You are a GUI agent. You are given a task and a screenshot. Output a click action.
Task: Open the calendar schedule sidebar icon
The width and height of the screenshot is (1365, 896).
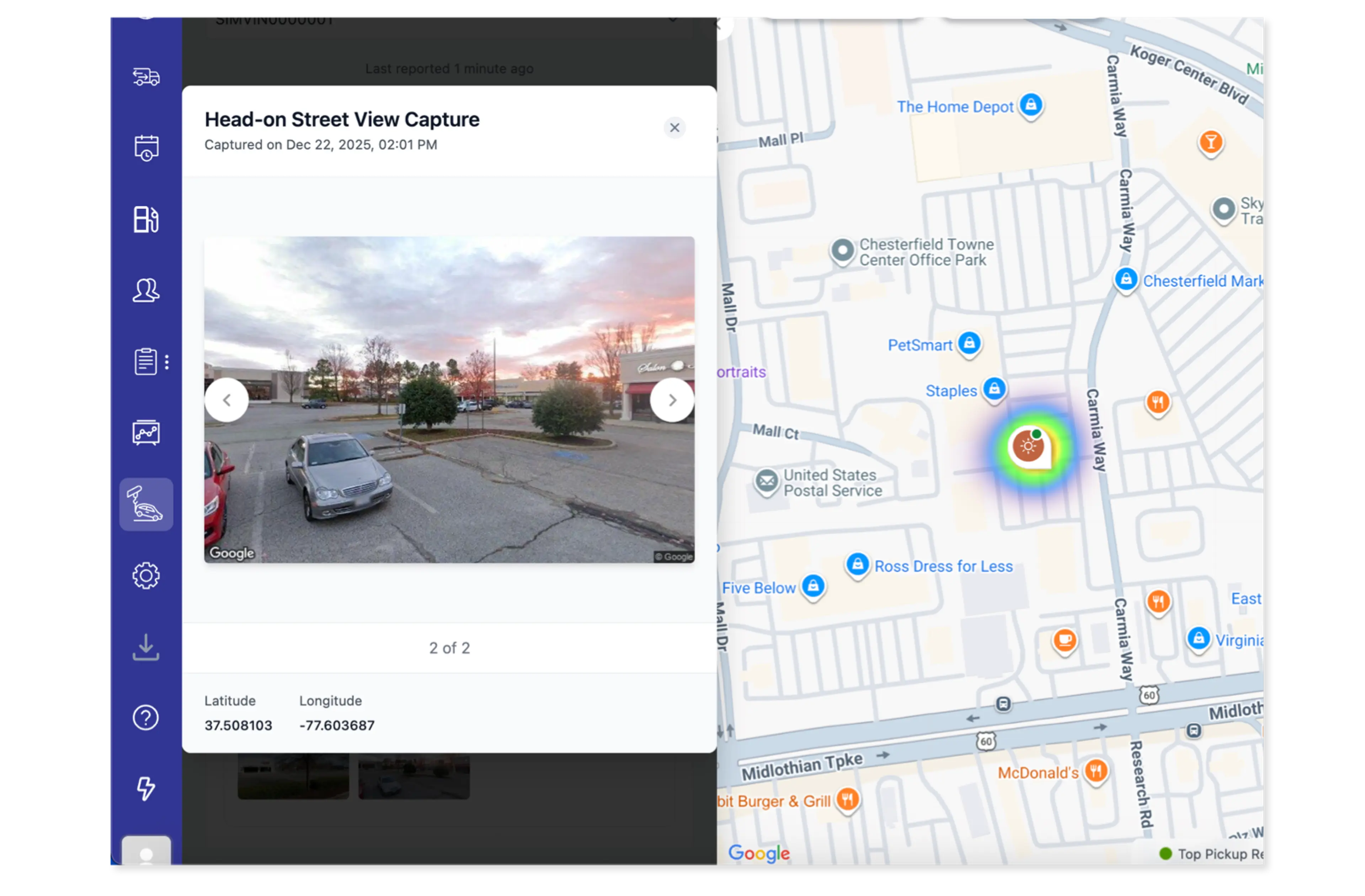pyautogui.click(x=146, y=148)
